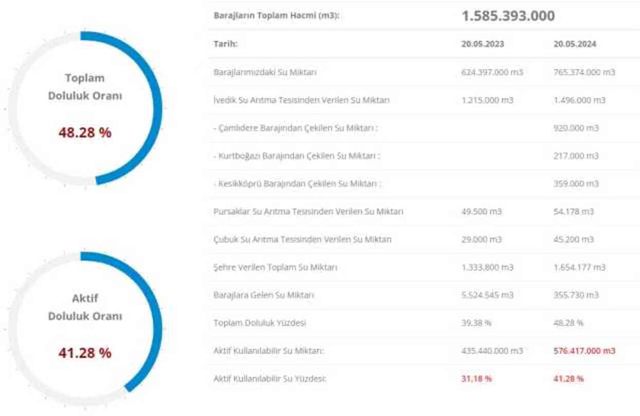Click the 49.500 m3 cell

point(481,211)
